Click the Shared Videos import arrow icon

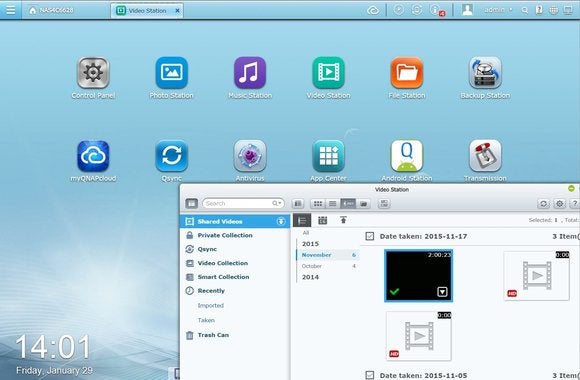(281, 221)
